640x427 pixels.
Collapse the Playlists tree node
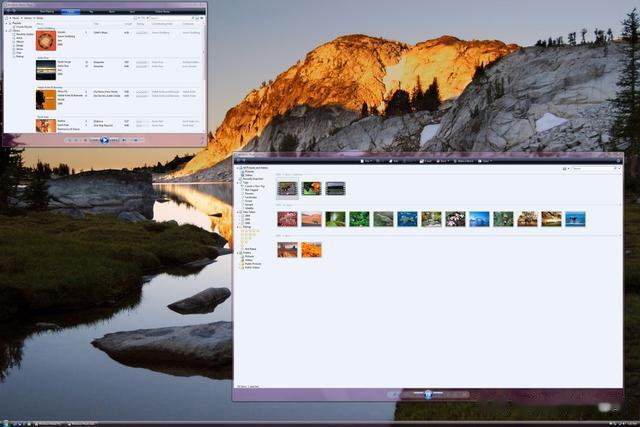pyautogui.click(x=7, y=23)
